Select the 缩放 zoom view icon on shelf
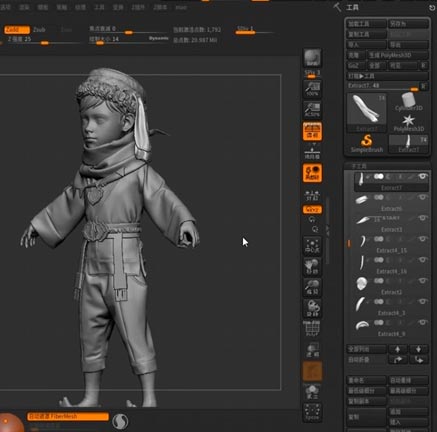 pos(312,287)
